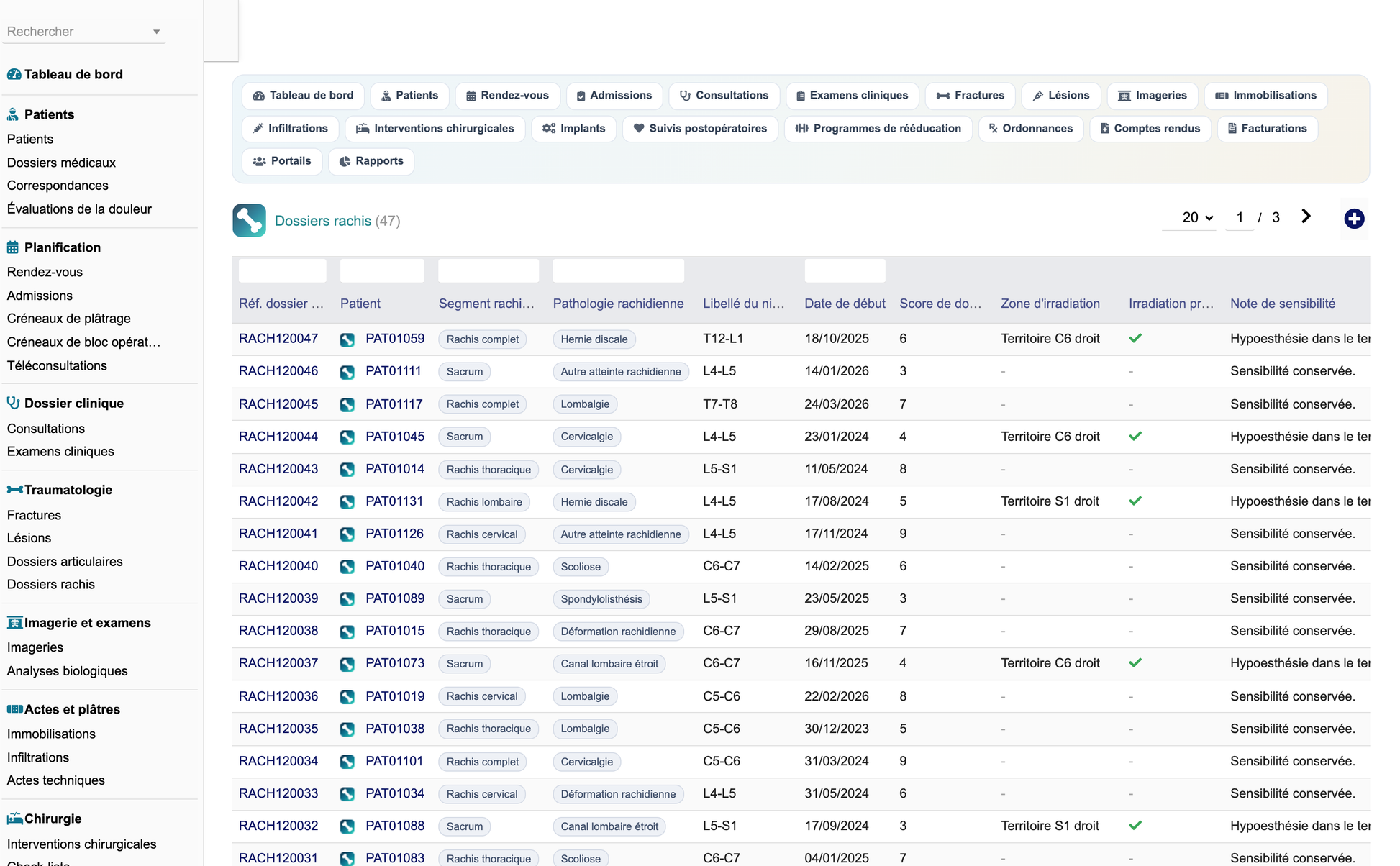Open the Patients tab in top bar
Viewport: 1400px width, 866px height.
coord(409,96)
